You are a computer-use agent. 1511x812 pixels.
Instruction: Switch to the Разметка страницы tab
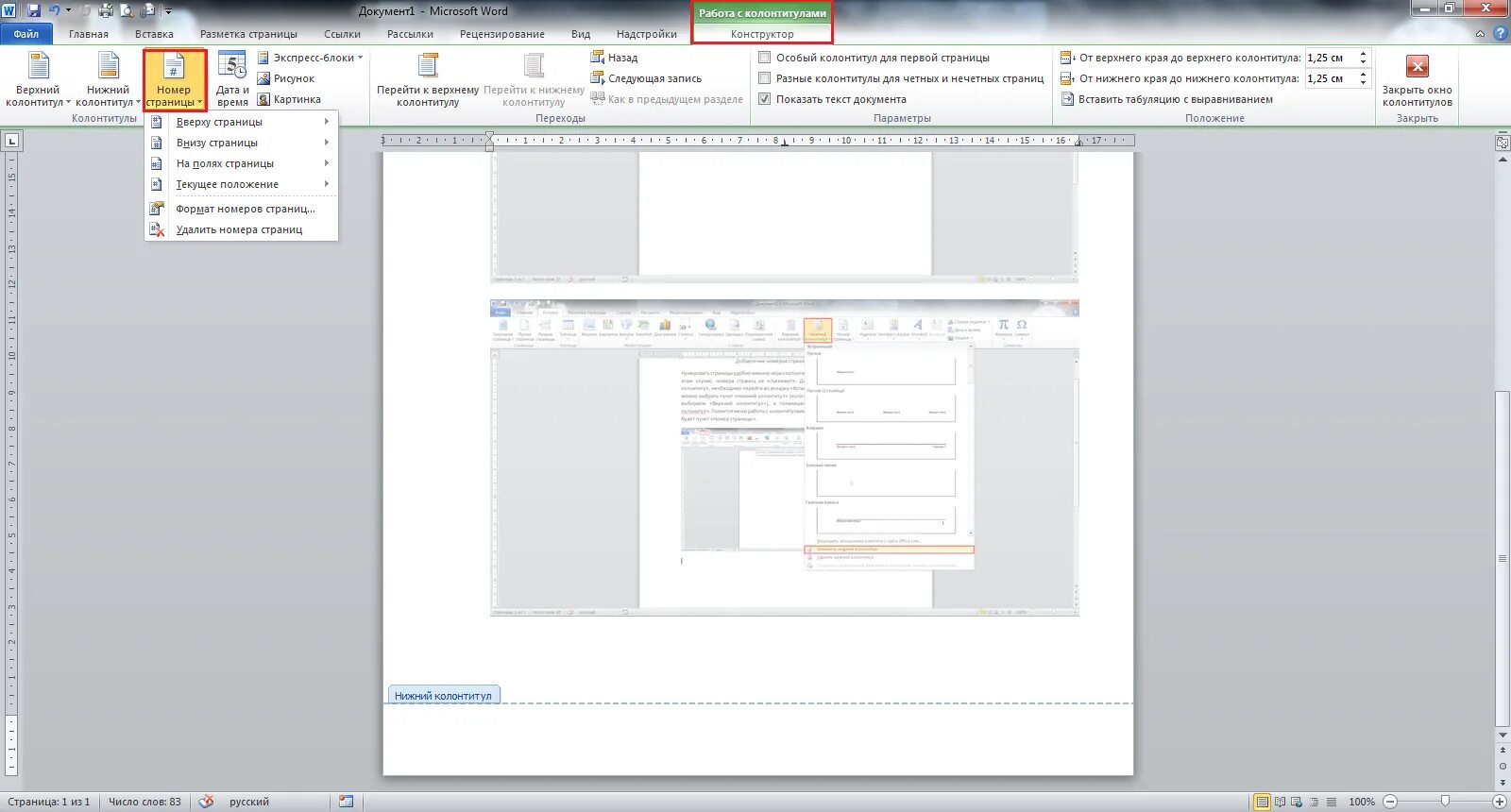tap(248, 34)
